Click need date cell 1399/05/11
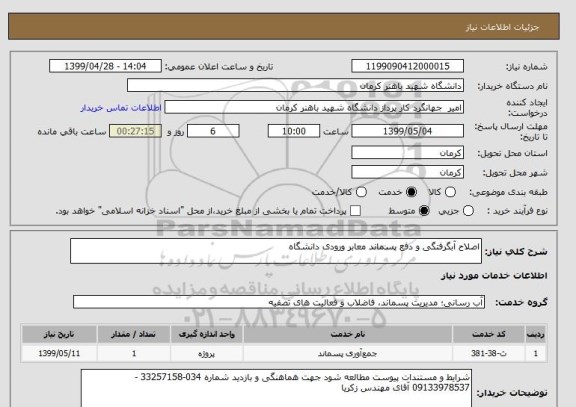576x407 pixels. click(59, 353)
